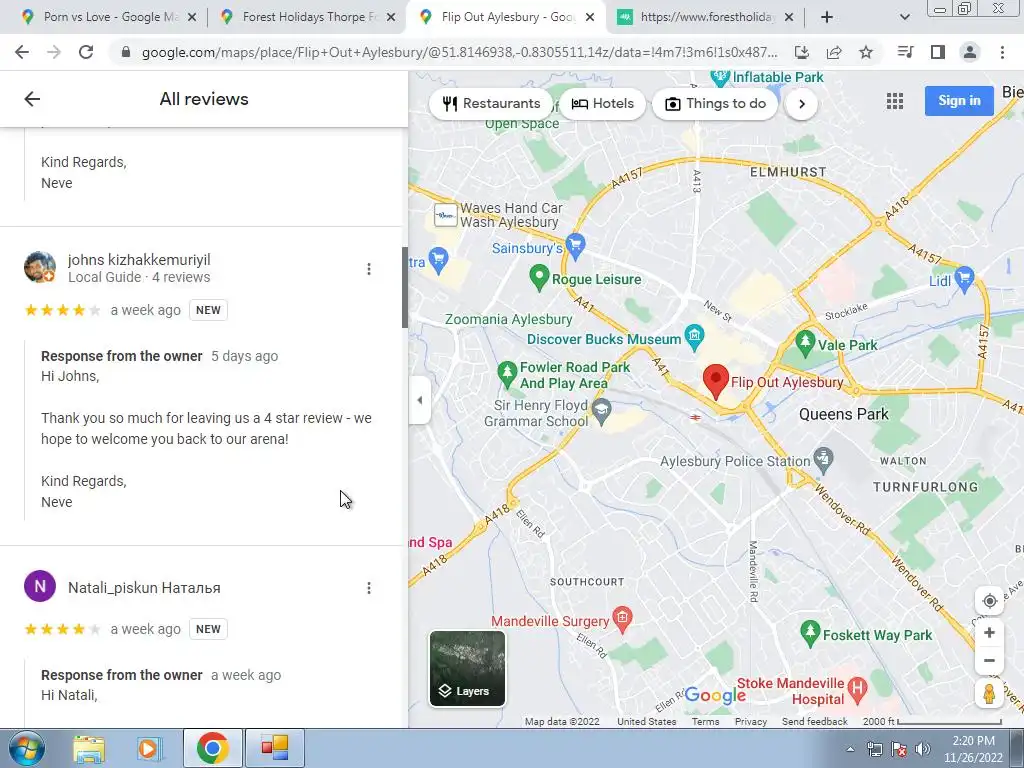Open media control icon in toolbar
Image resolution: width=1024 pixels, height=768 pixels.
(906, 52)
